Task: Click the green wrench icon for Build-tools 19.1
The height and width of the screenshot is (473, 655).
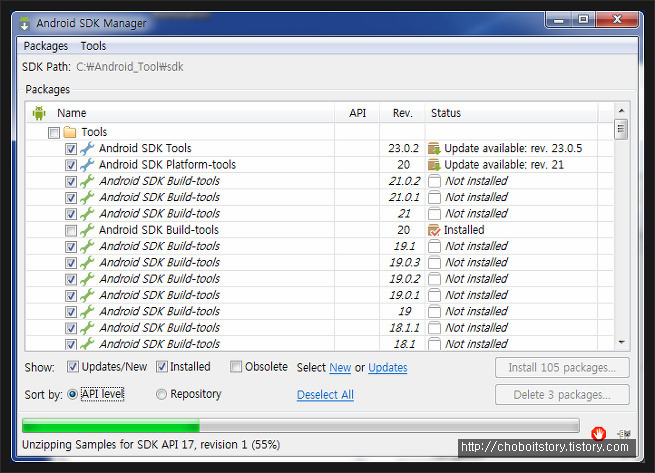Action: coord(87,246)
